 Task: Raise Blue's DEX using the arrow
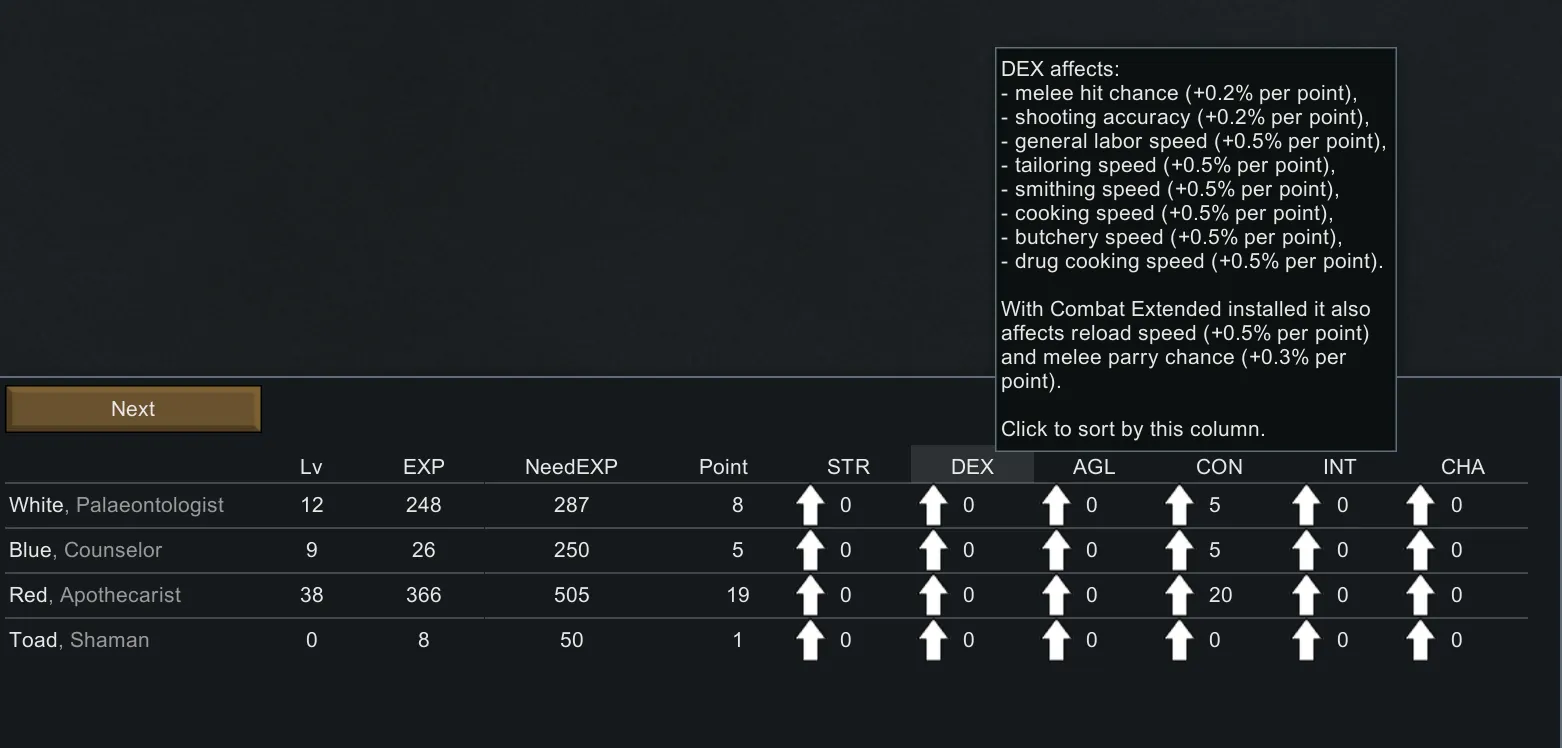point(932,551)
